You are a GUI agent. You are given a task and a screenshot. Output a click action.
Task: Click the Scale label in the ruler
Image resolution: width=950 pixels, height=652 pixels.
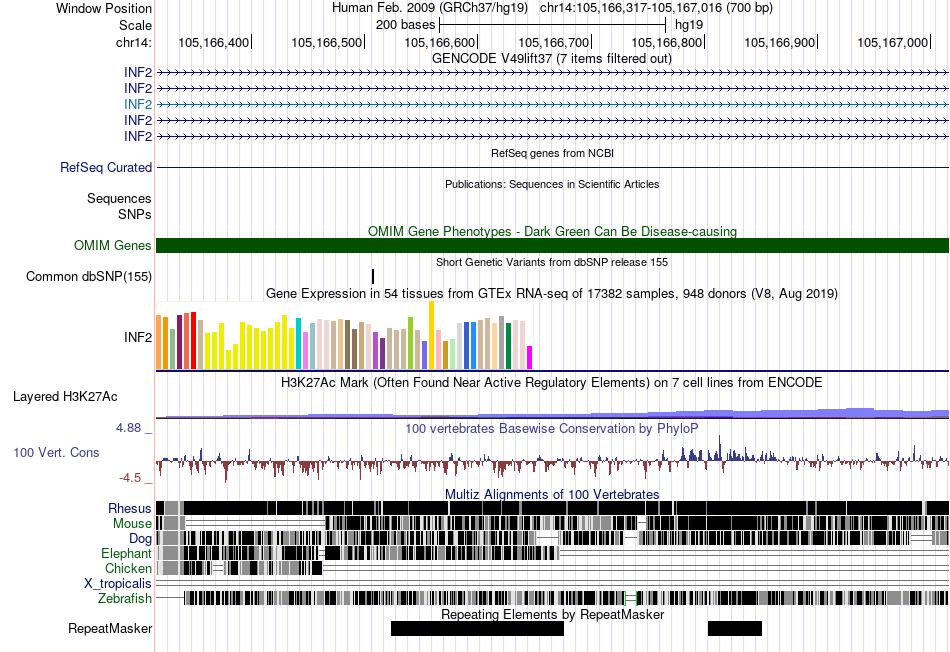(135, 25)
